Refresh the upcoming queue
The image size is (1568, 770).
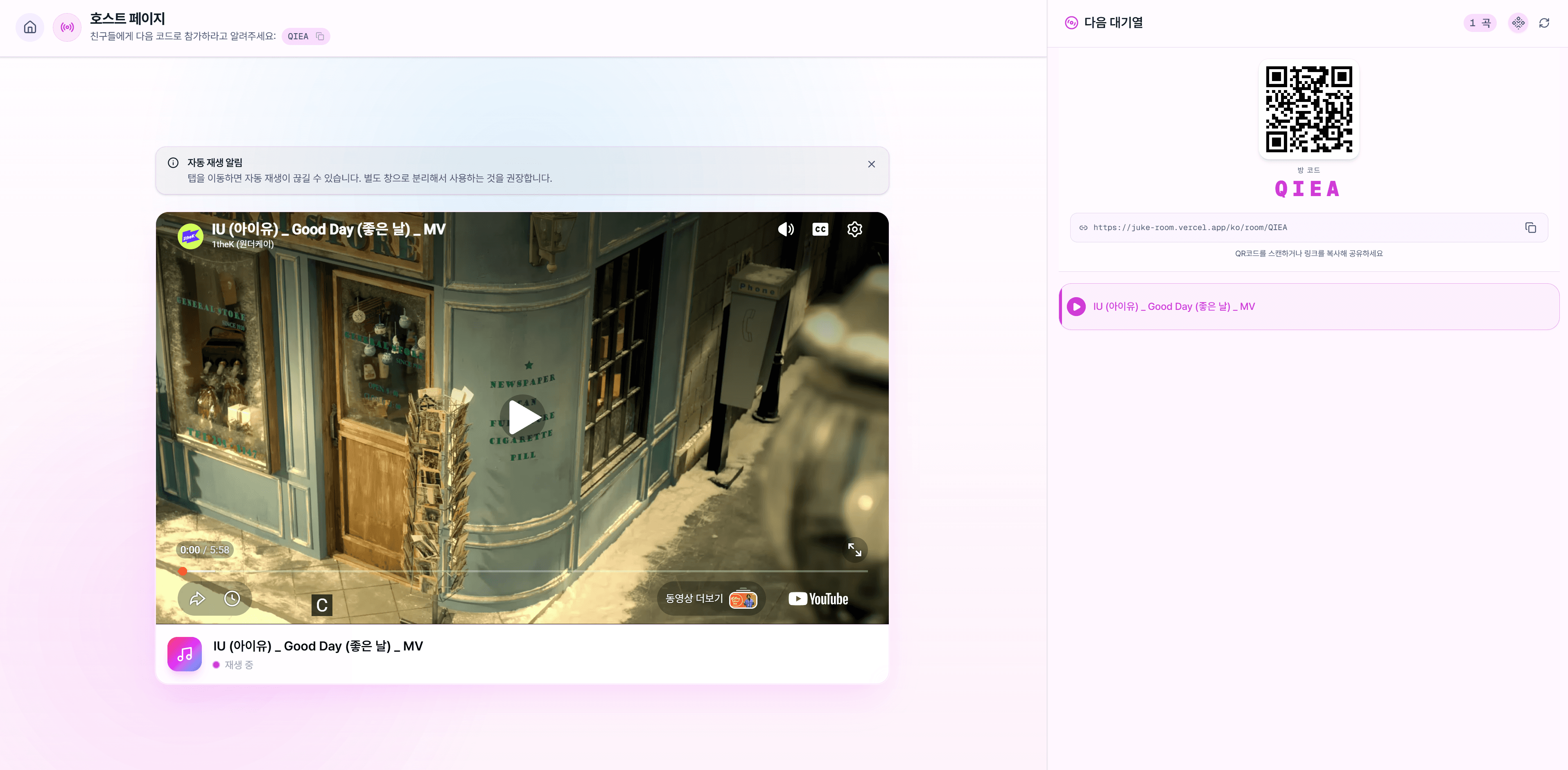coord(1544,23)
